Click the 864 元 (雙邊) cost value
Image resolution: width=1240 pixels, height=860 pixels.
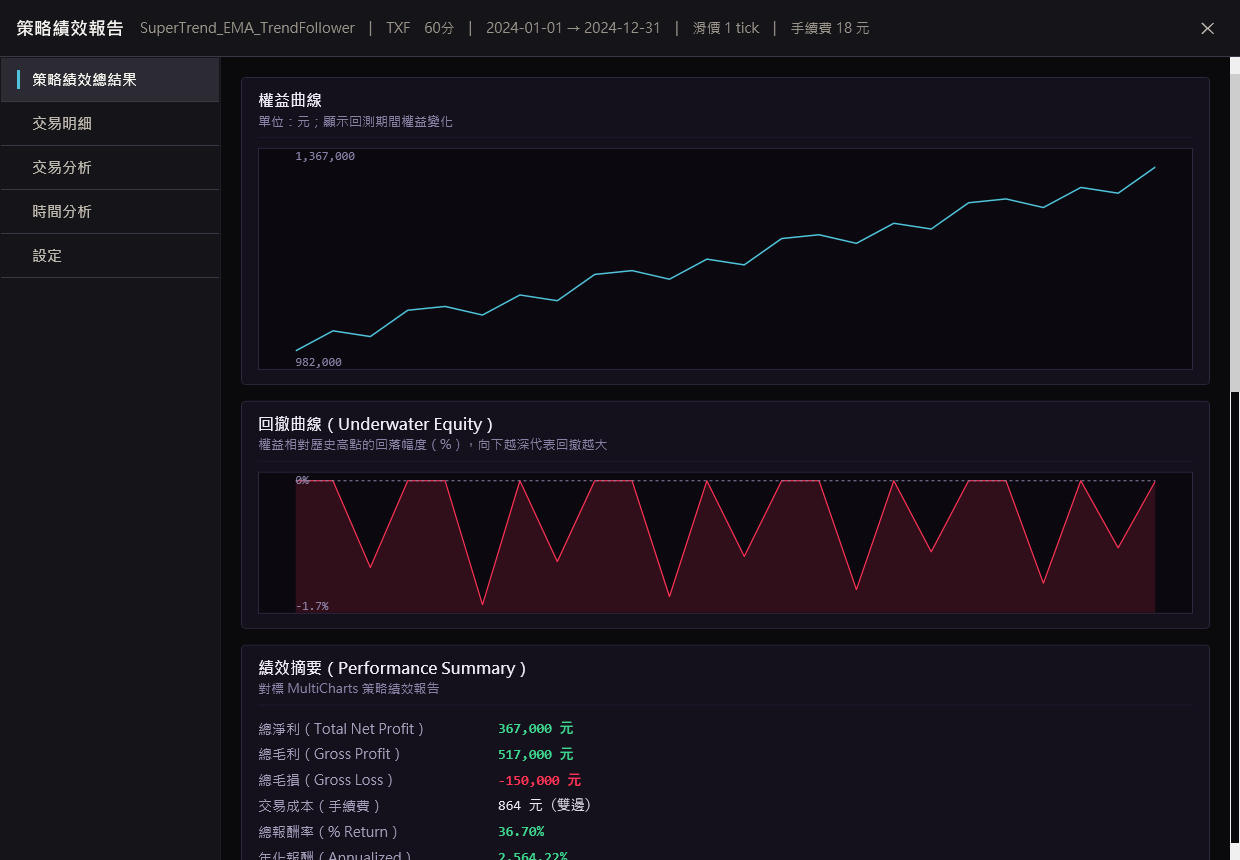coord(547,805)
